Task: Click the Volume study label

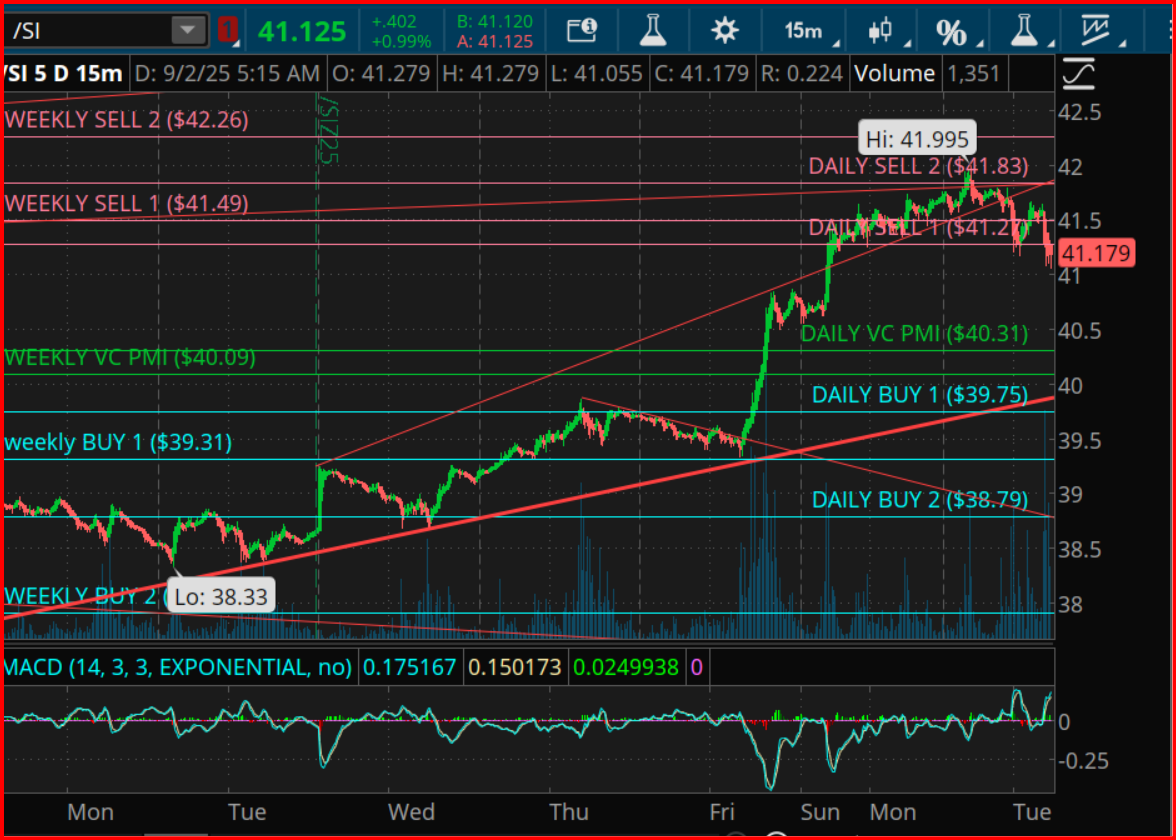Action: click(x=894, y=74)
